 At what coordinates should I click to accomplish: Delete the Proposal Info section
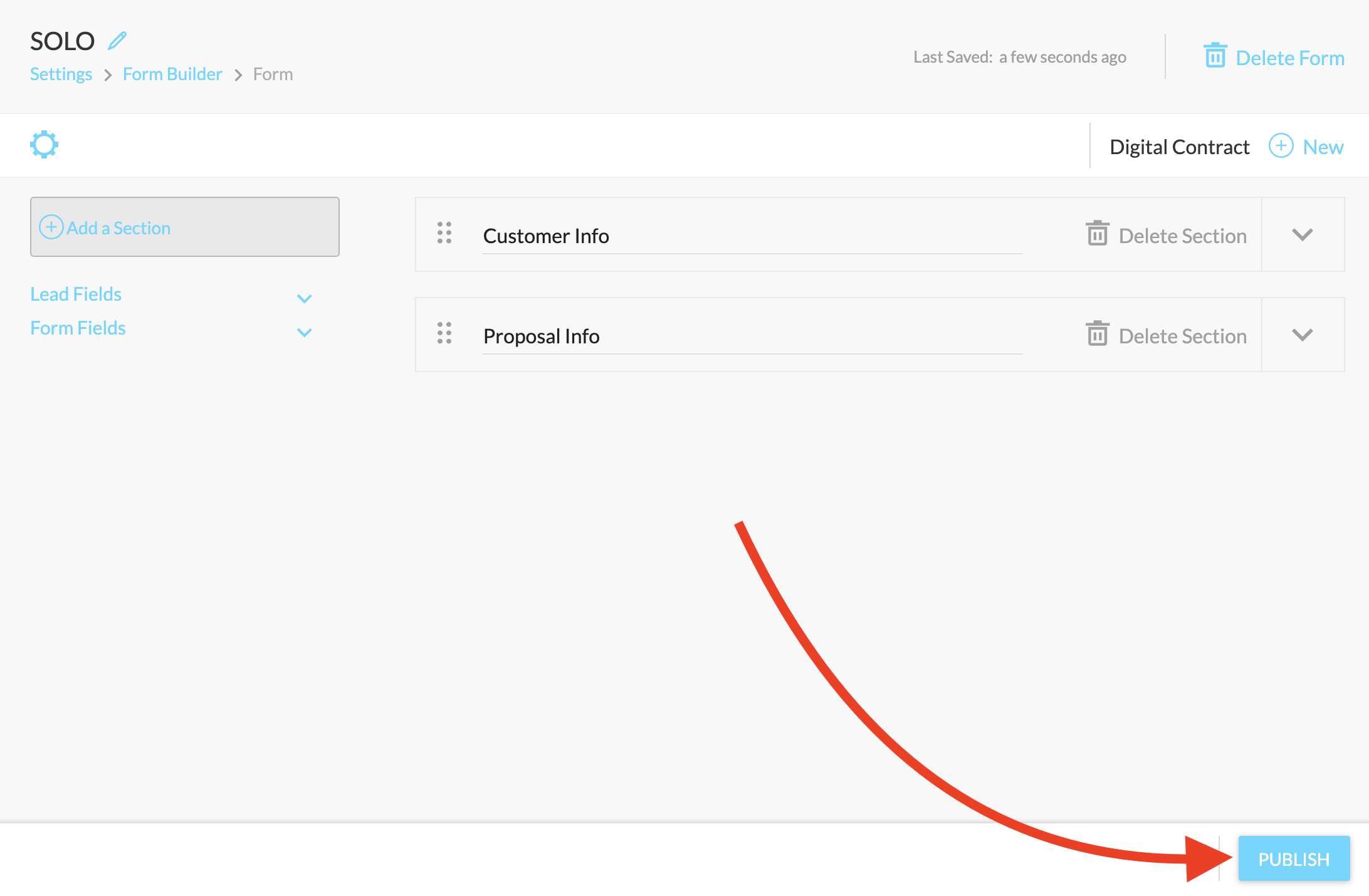[1167, 335]
